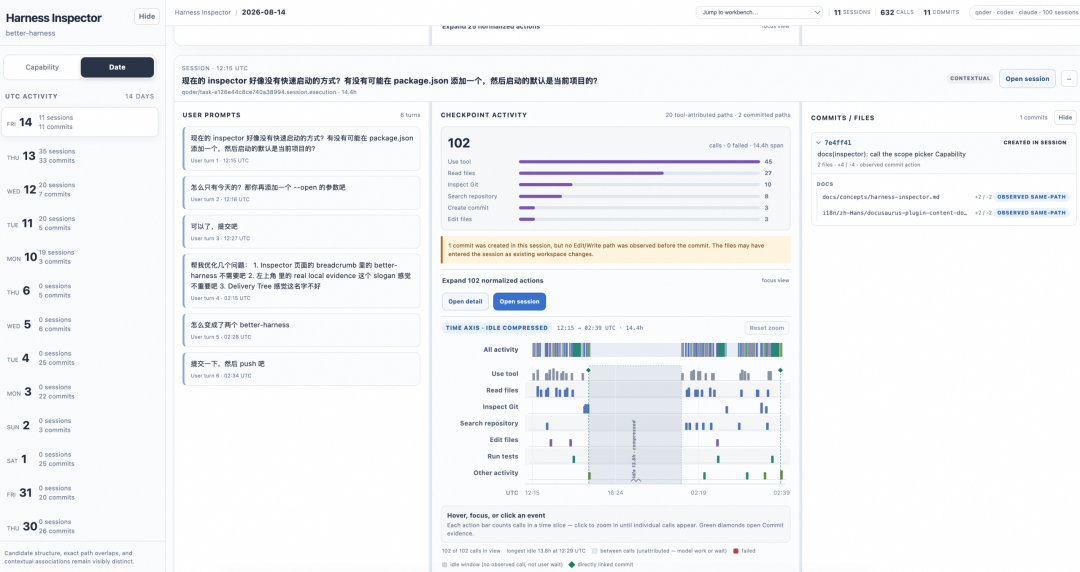Hide the Harness Inspector sidebar
This screenshot has width=1080, height=572.
147,17
